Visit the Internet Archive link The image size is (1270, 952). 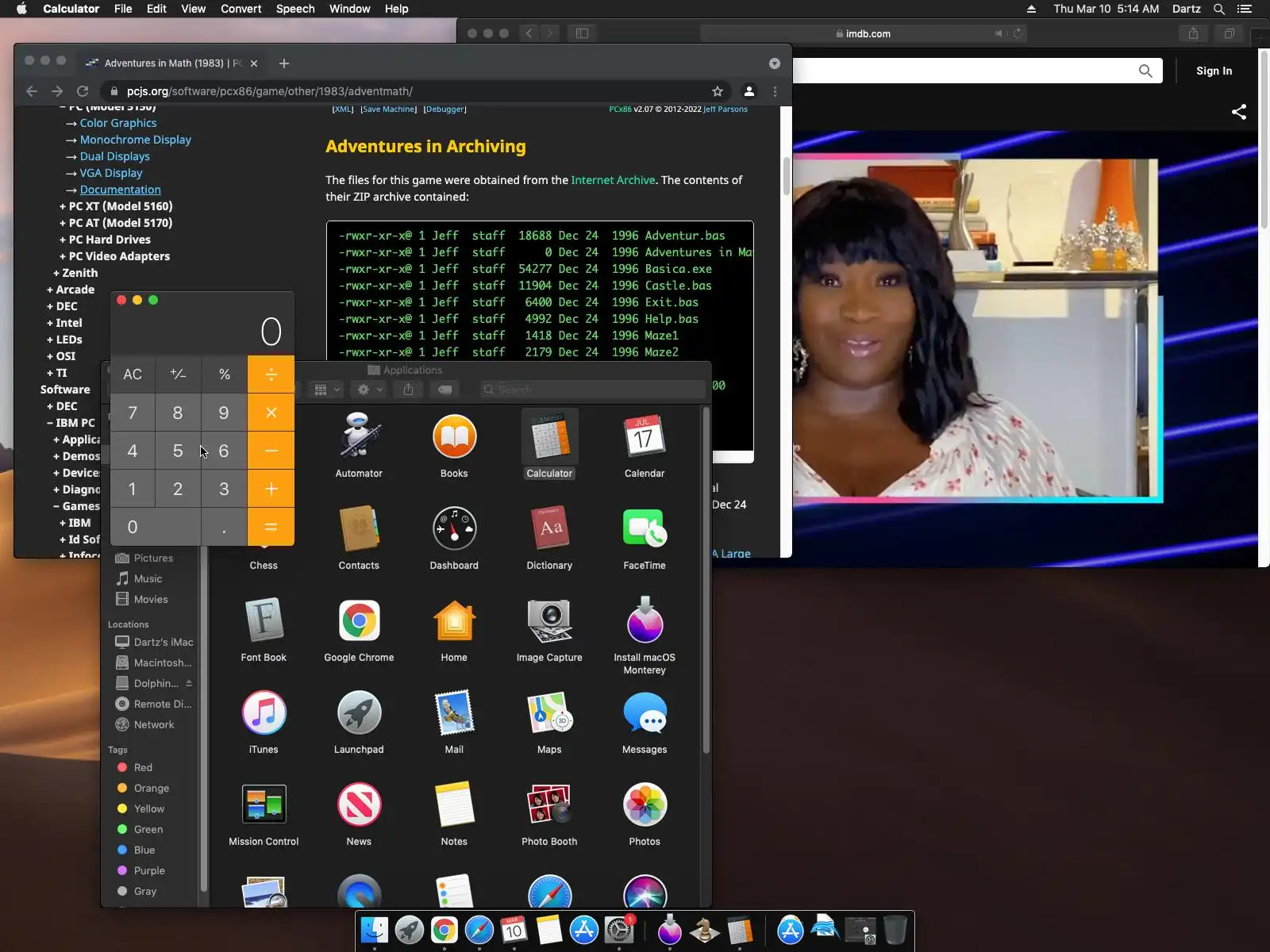613,180
